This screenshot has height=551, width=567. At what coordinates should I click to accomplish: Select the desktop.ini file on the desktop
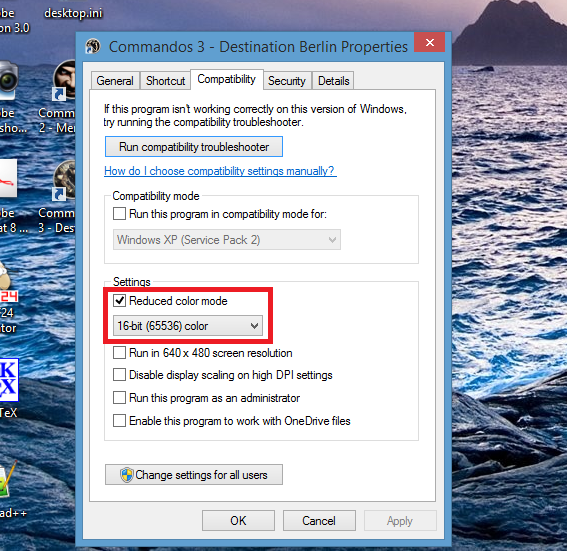pyautogui.click(x=73, y=13)
